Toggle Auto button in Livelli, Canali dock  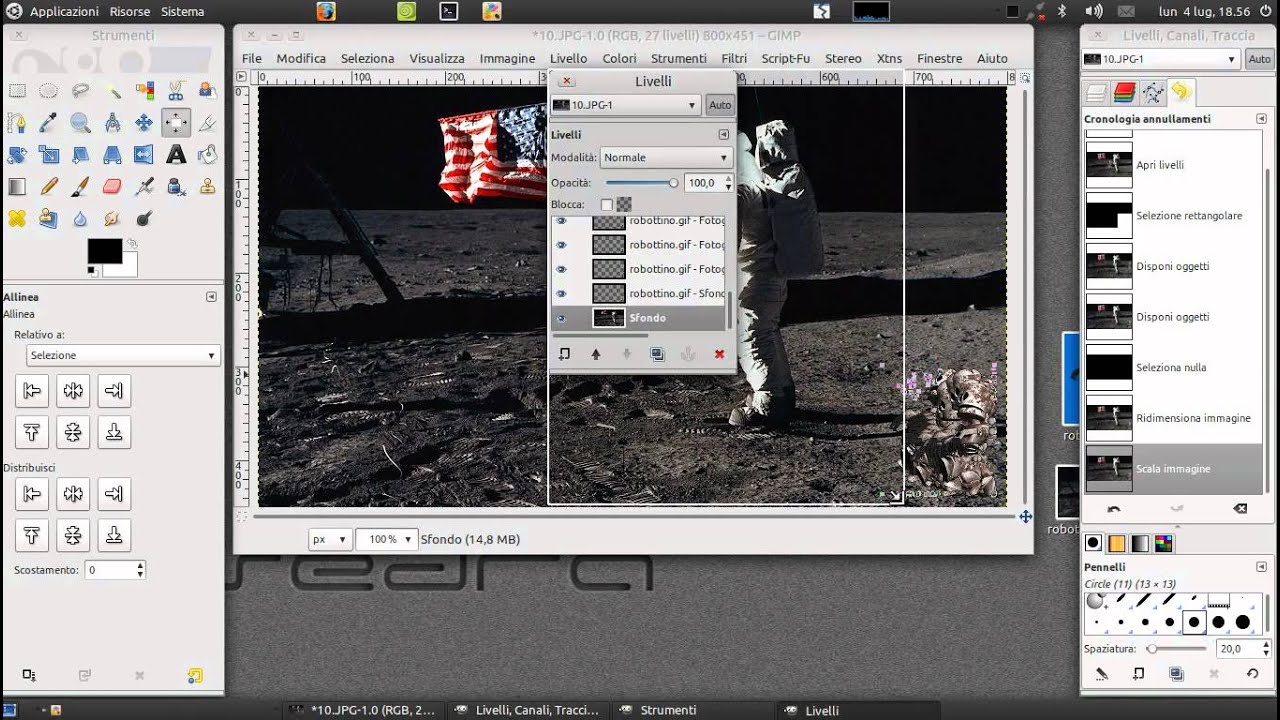coord(1260,59)
